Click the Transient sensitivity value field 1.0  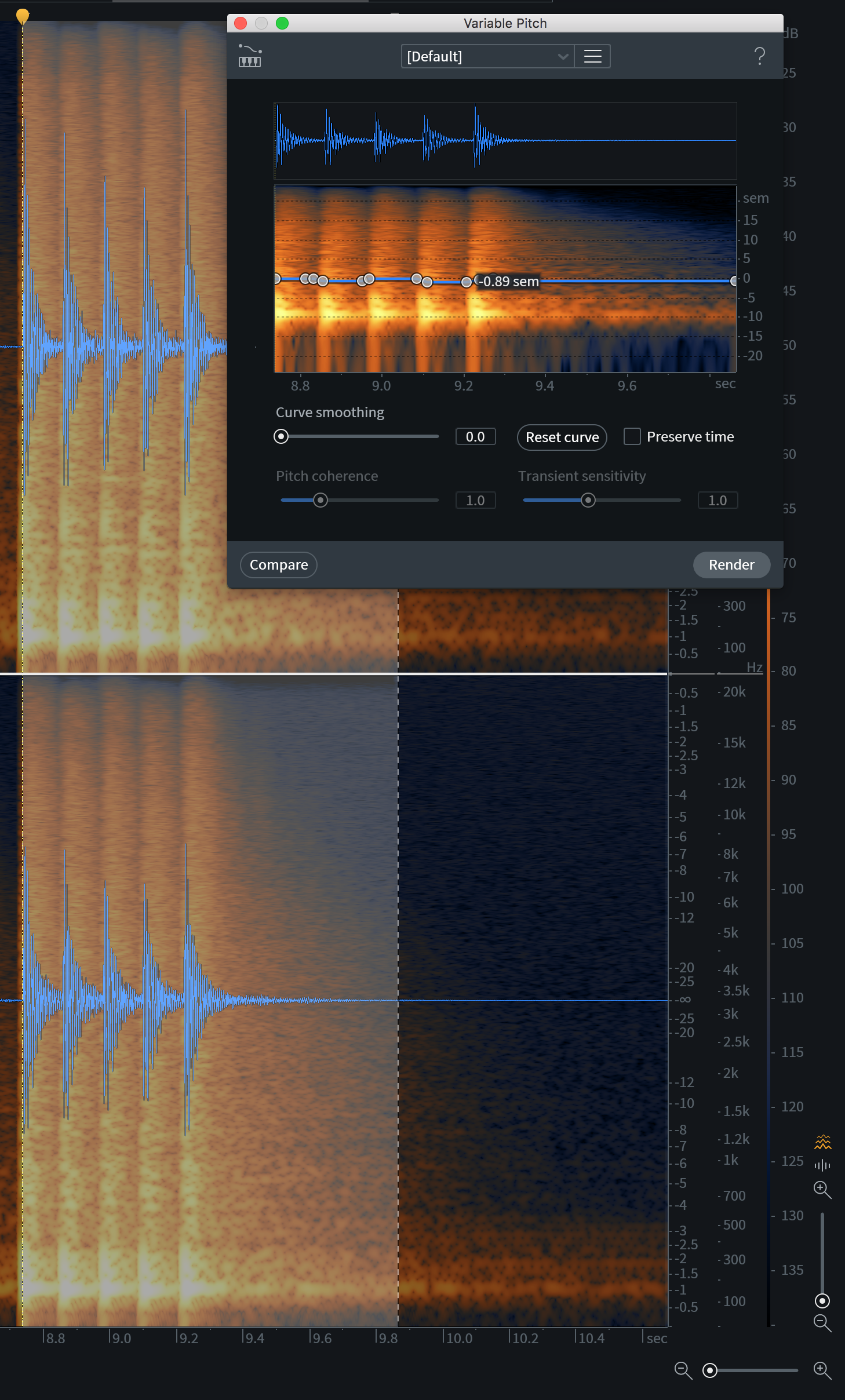[x=717, y=501]
